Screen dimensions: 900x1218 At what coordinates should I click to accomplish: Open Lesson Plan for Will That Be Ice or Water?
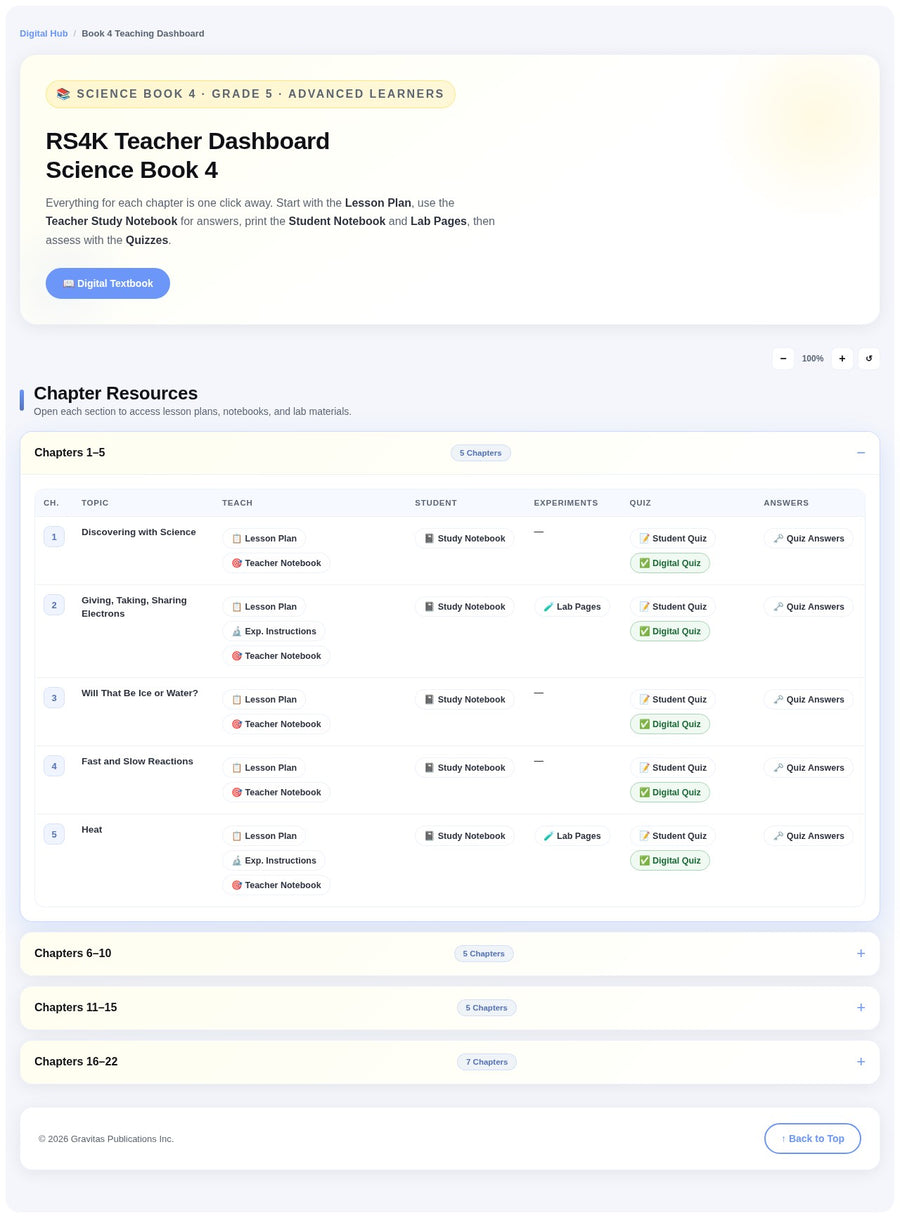(x=264, y=699)
